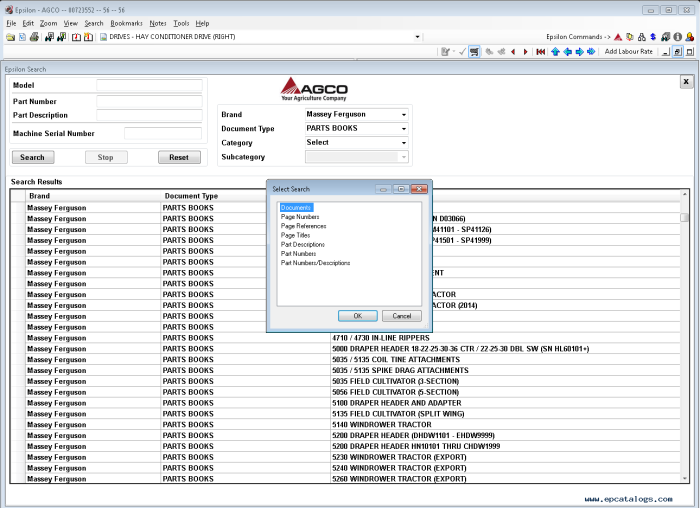This screenshot has width=700, height=508.
Task: Click the Model input field
Action: pyautogui.click(x=149, y=85)
